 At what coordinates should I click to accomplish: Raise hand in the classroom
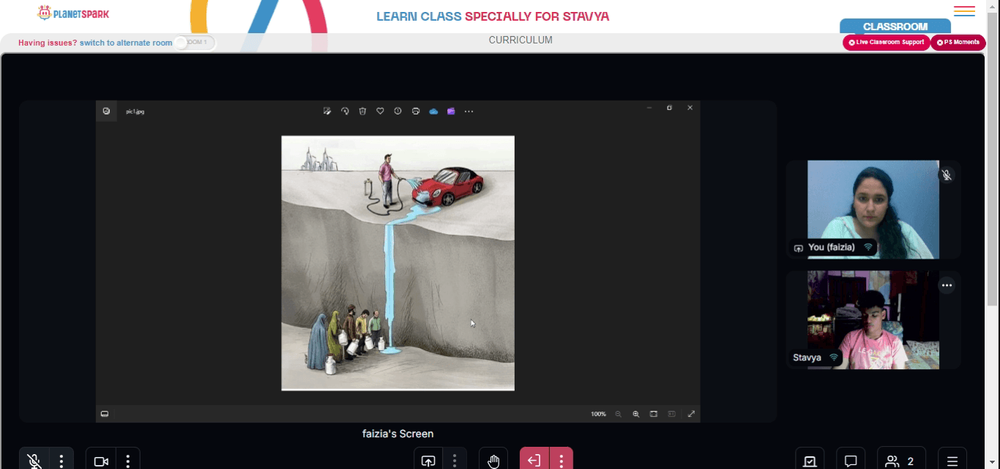point(494,461)
